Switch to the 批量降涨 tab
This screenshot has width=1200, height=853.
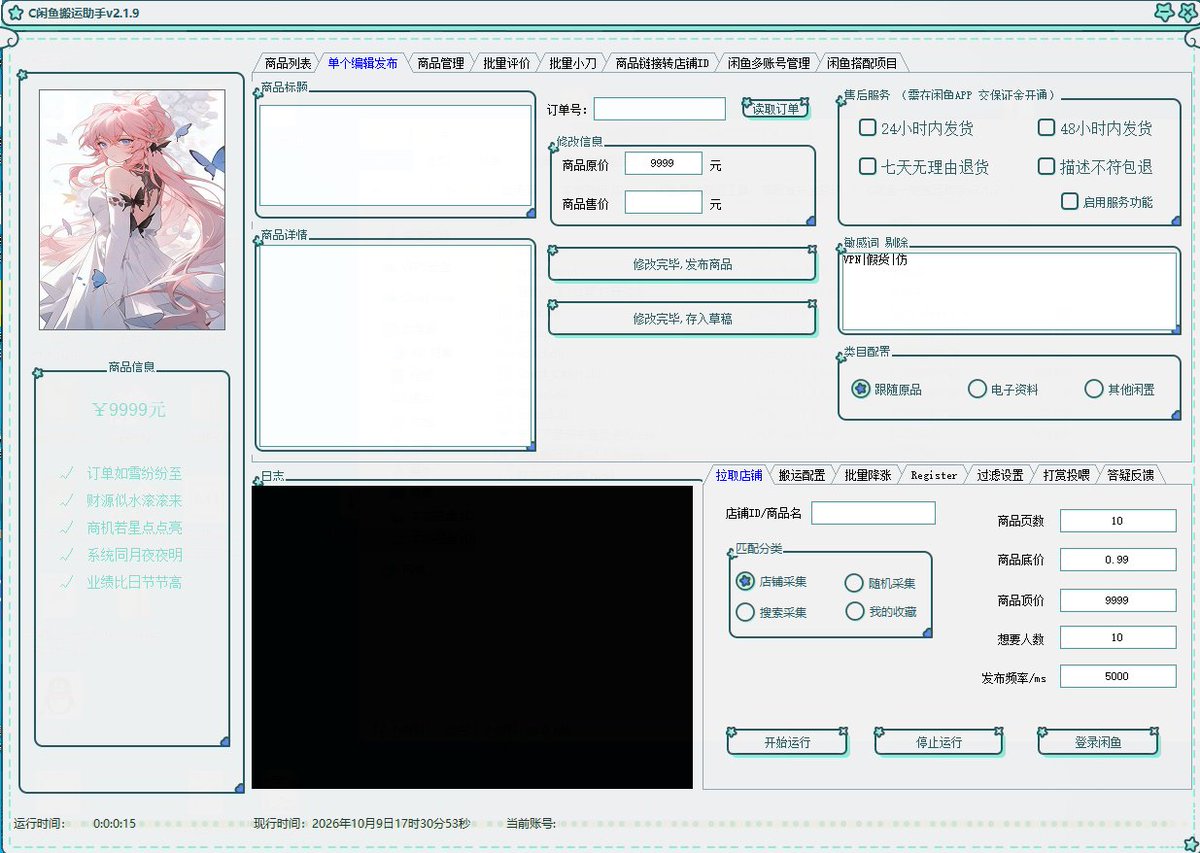pyautogui.click(x=867, y=475)
